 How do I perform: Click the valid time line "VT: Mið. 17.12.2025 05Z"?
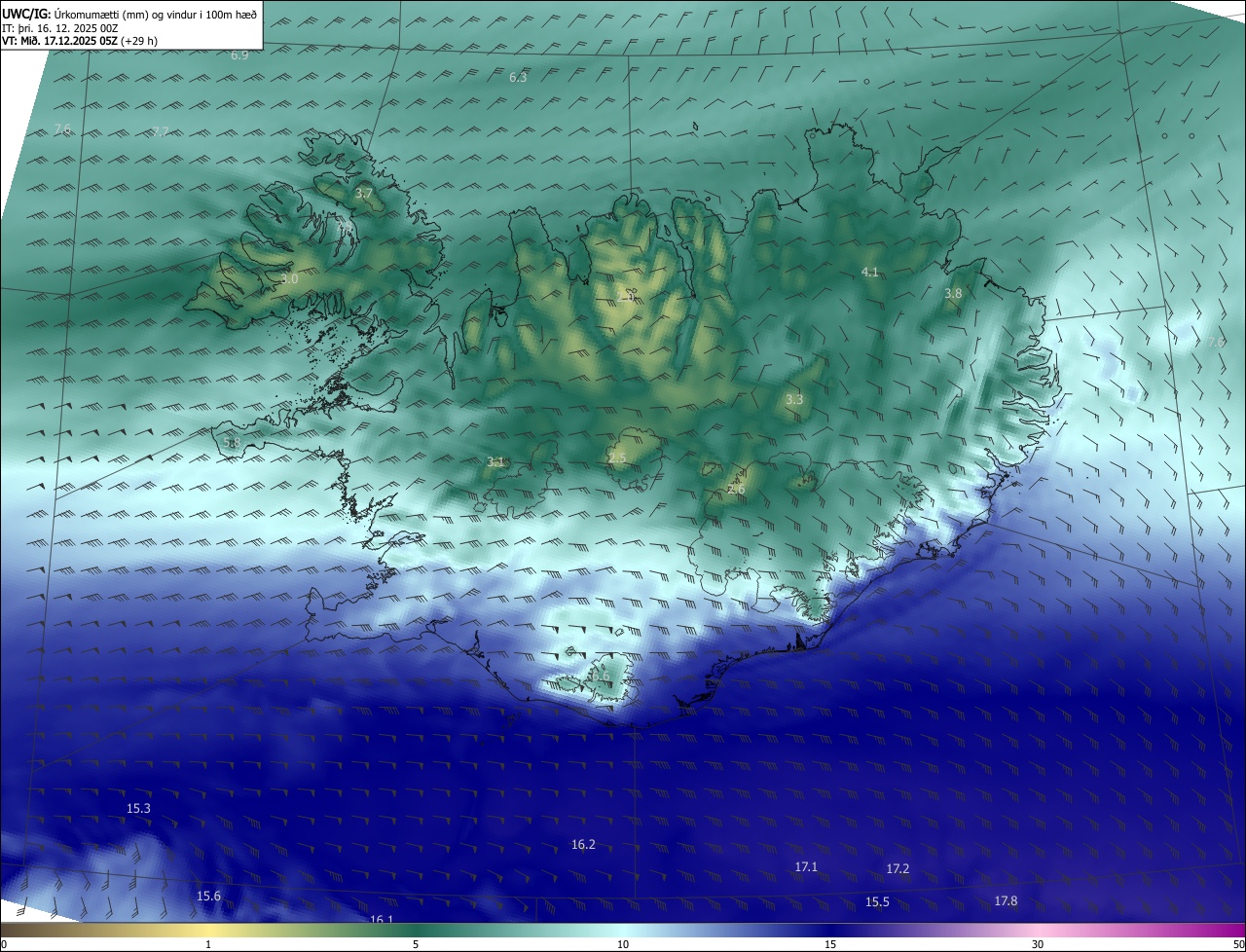[x=60, y=41]
